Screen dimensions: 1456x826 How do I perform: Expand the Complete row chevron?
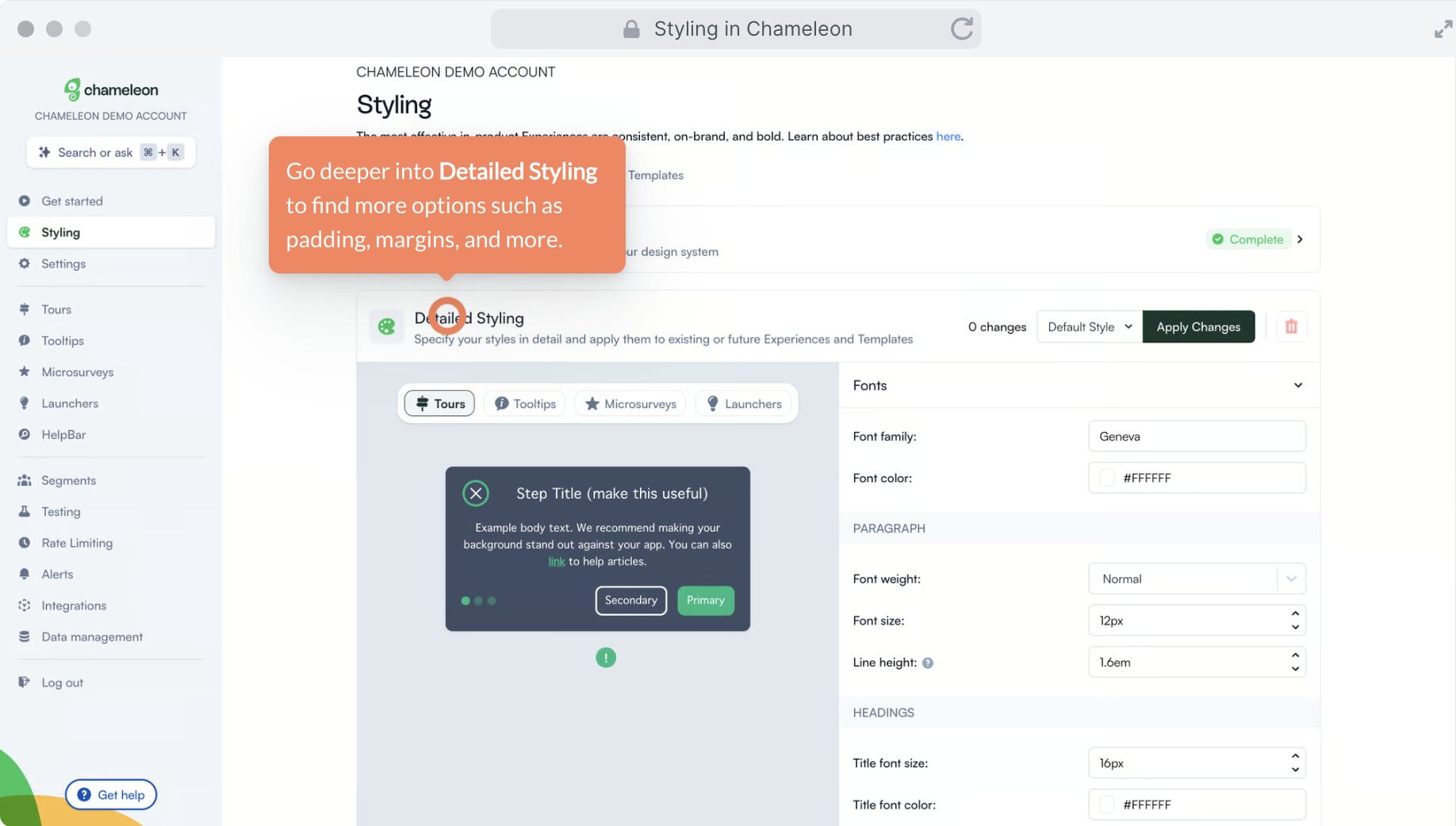(1300, 239)
